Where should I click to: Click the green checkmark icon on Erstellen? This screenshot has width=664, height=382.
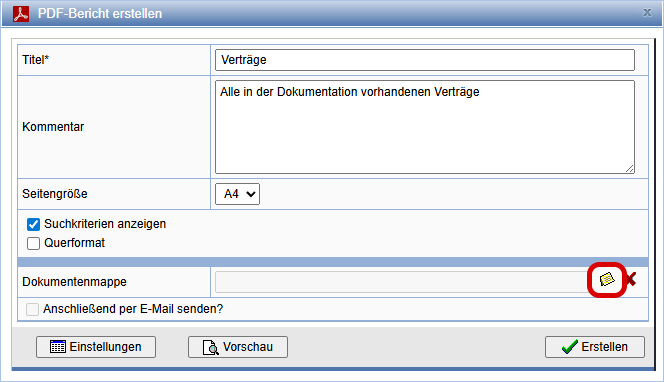click(570, 346)
